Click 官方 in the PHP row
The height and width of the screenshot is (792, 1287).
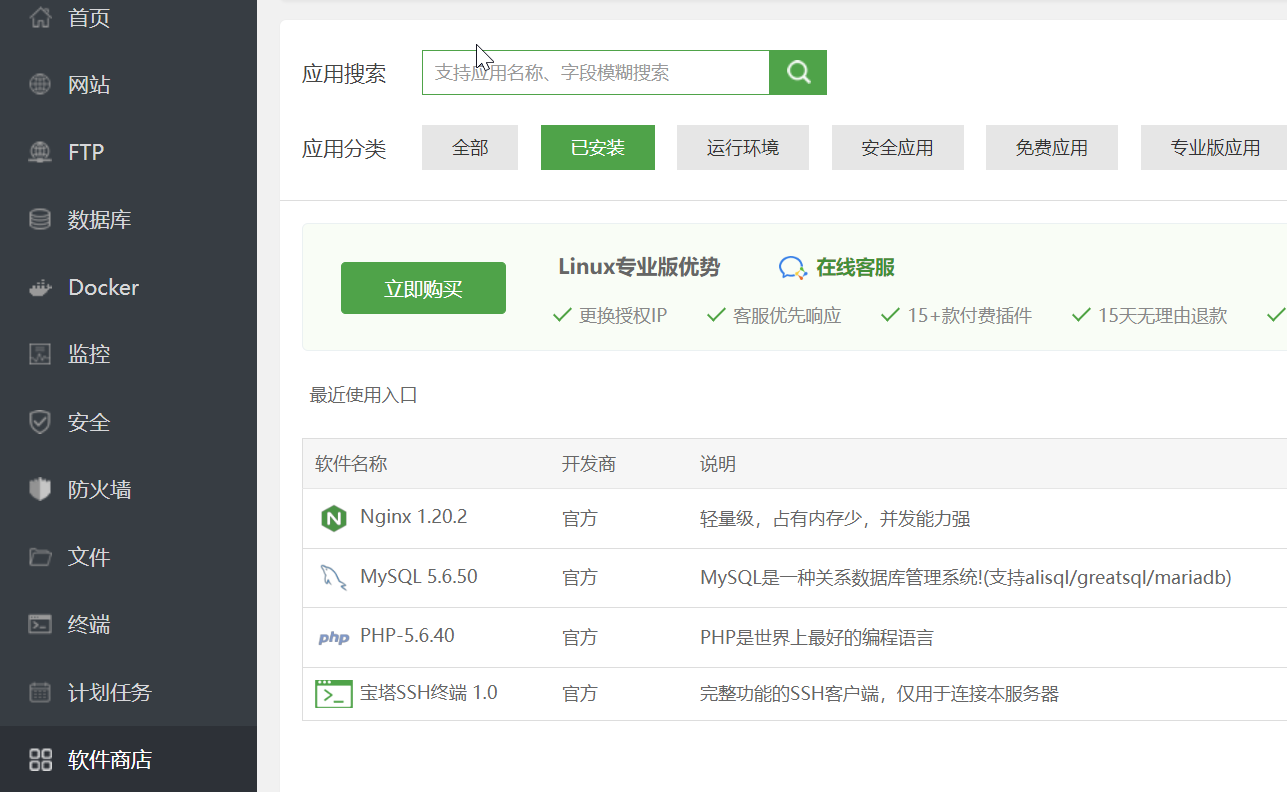580,638
